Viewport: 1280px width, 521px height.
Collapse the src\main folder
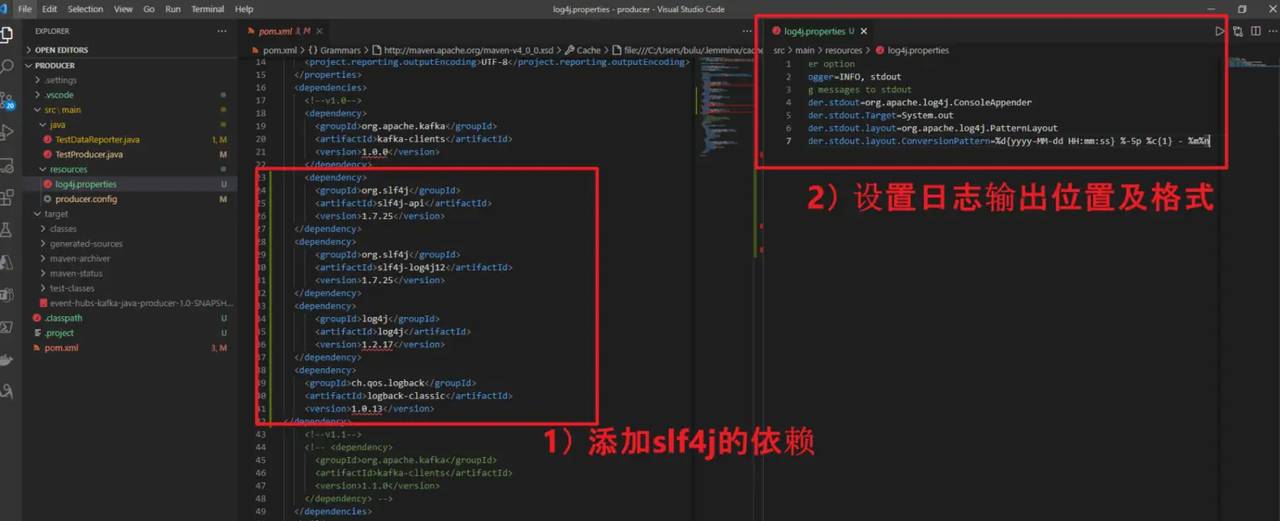pos(128,110)
